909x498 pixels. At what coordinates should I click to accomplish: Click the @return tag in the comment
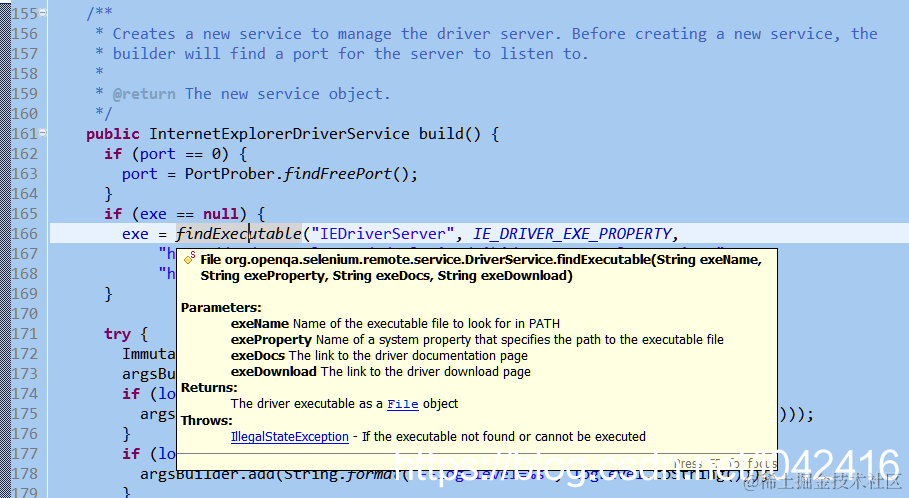coord(144,94)
